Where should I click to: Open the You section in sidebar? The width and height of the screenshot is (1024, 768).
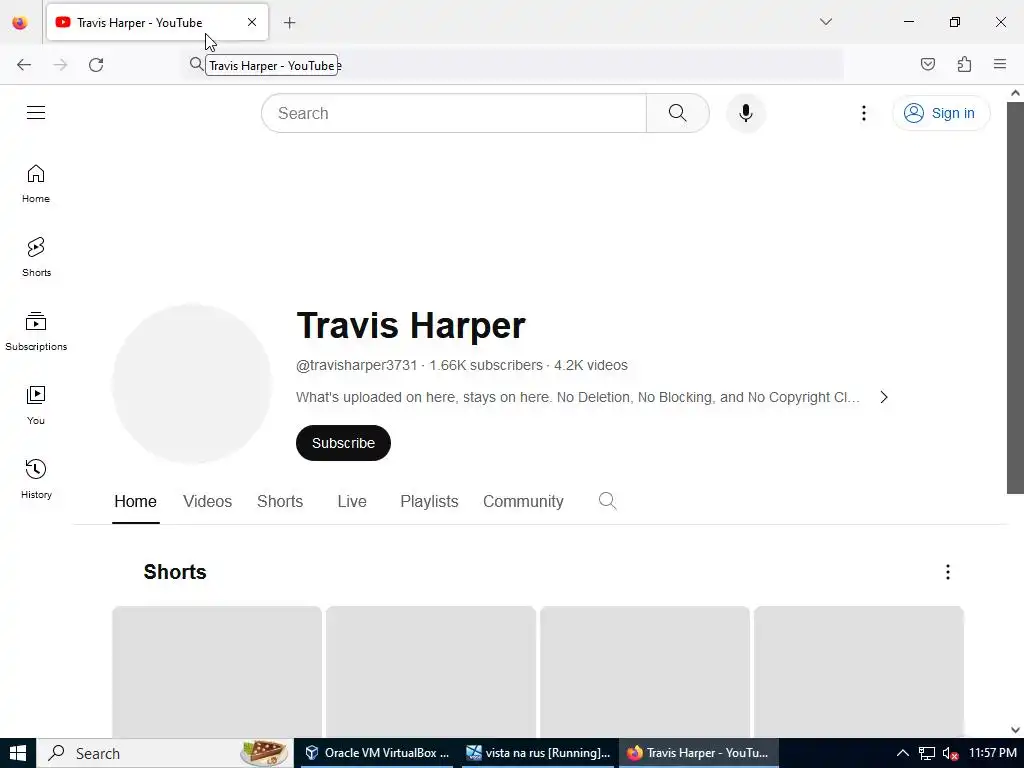click(36, 405)
